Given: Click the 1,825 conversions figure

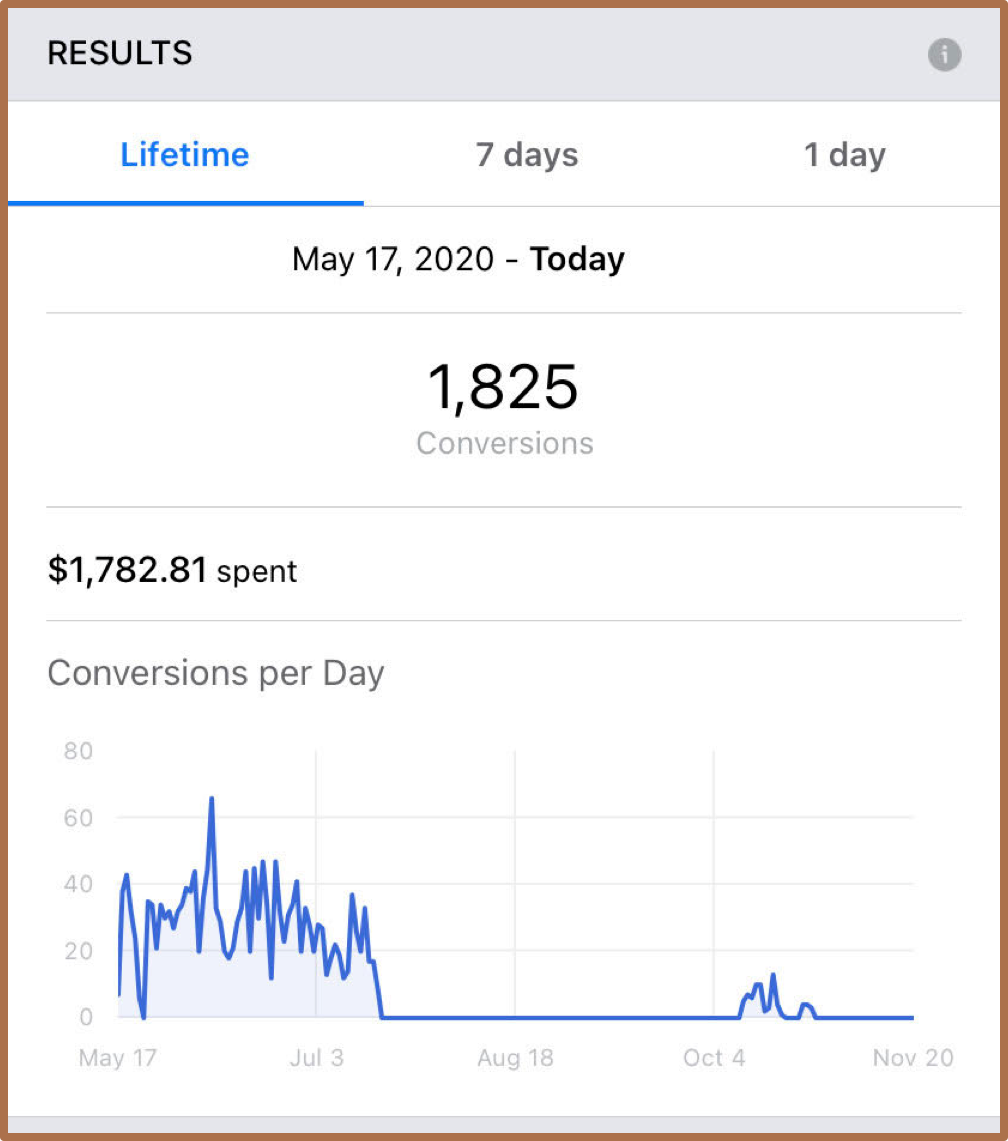Looking at the screenshot, I should point(503,388).
